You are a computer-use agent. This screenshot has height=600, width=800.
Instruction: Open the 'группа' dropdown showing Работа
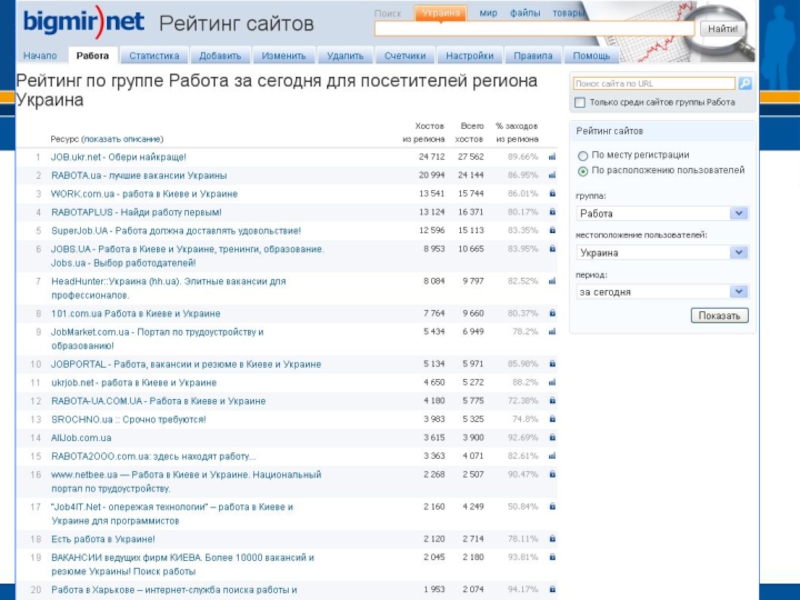(x=662, y=213)
